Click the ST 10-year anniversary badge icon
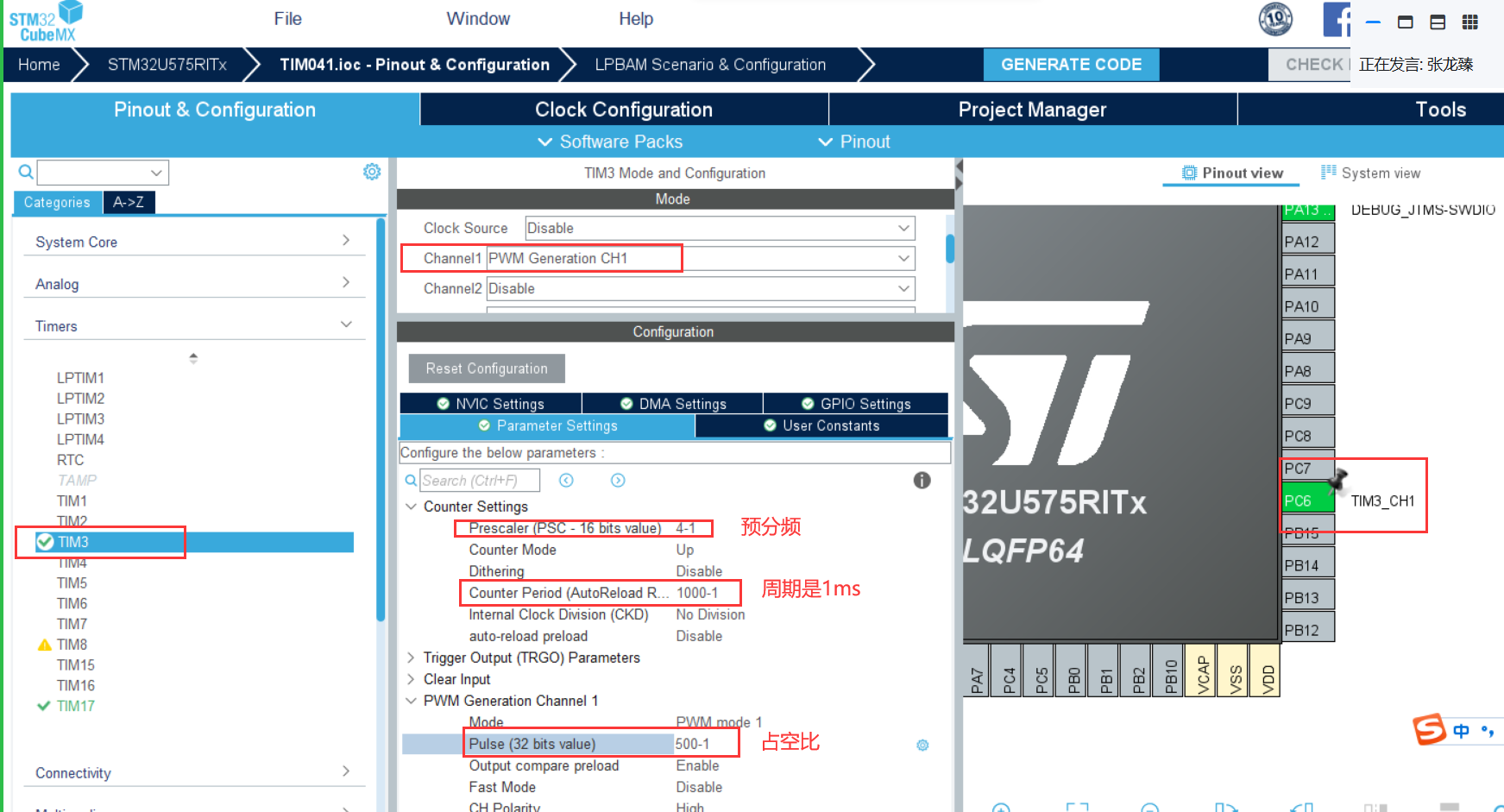This screenshot has height=812, width=1504. pyautogui.click(x=1275, y=19)
